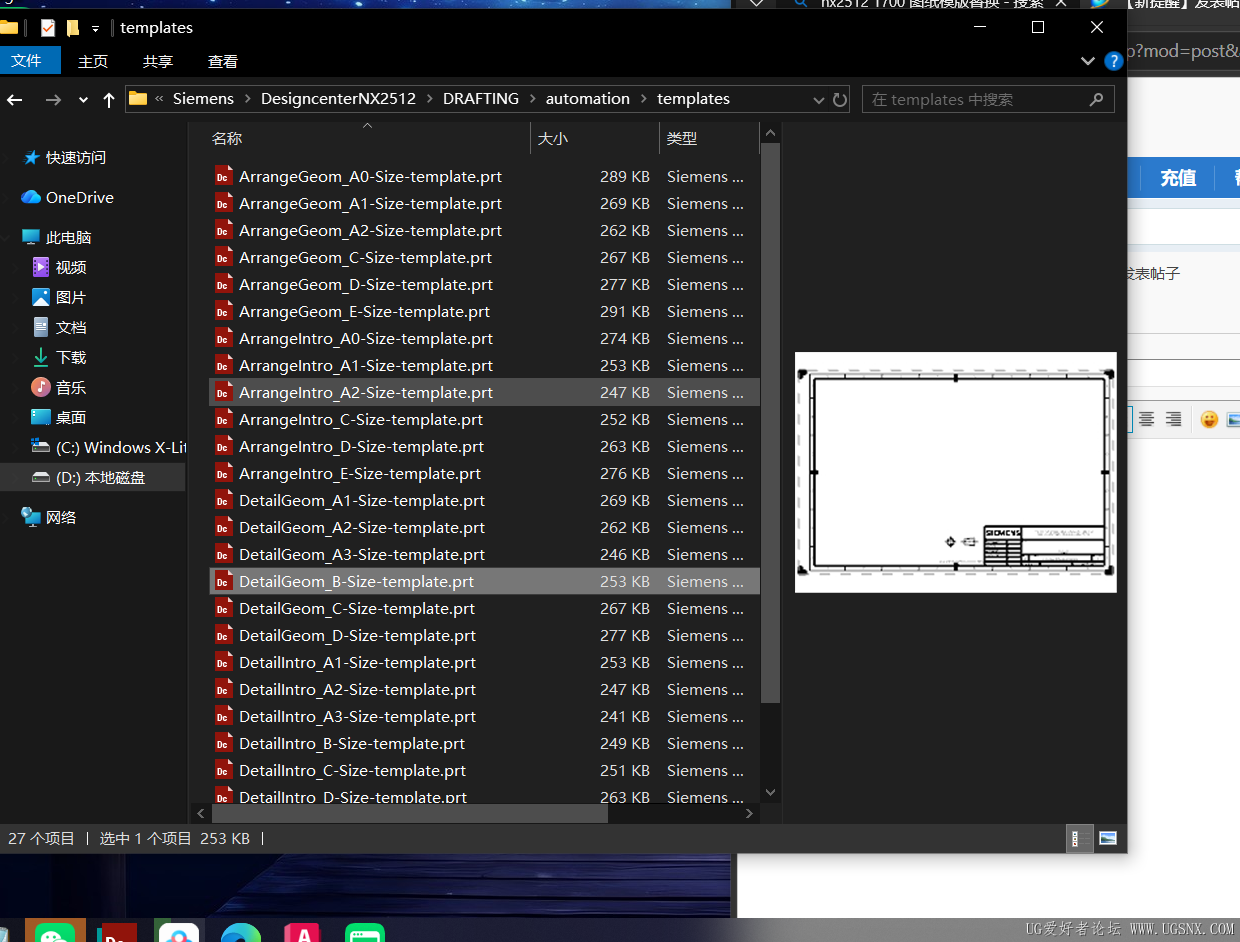Click the DetailIntro_A3-Size-template.prt file name
Image resolution: width=1240 pixels, height=942 pixels.
(x=357, y=716)
